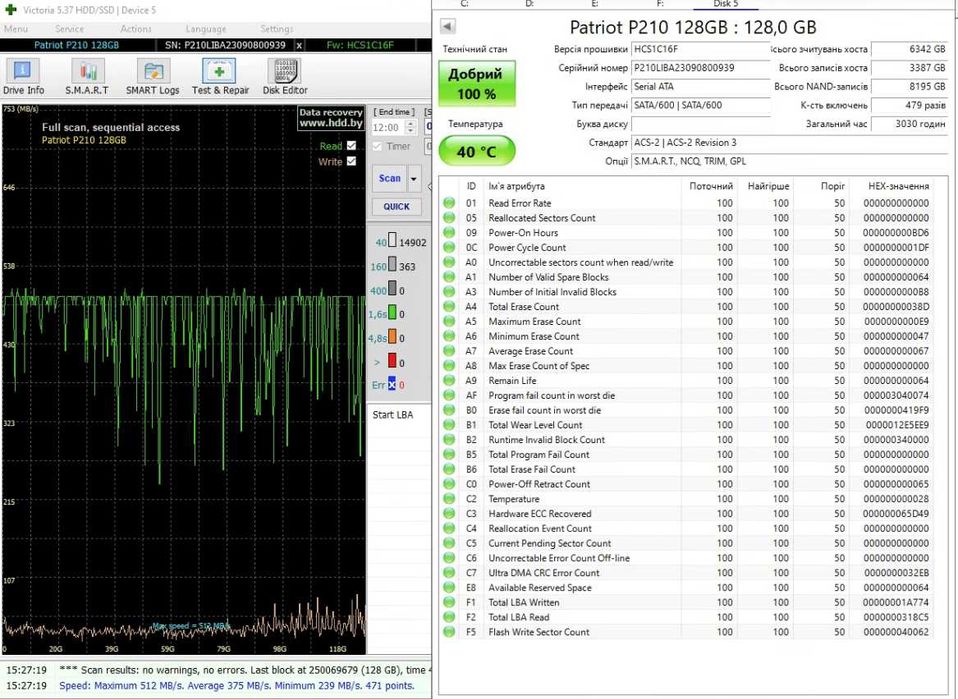
Task: Open SMART Logs toolbar icon
Action: click(x=152, y=76)
